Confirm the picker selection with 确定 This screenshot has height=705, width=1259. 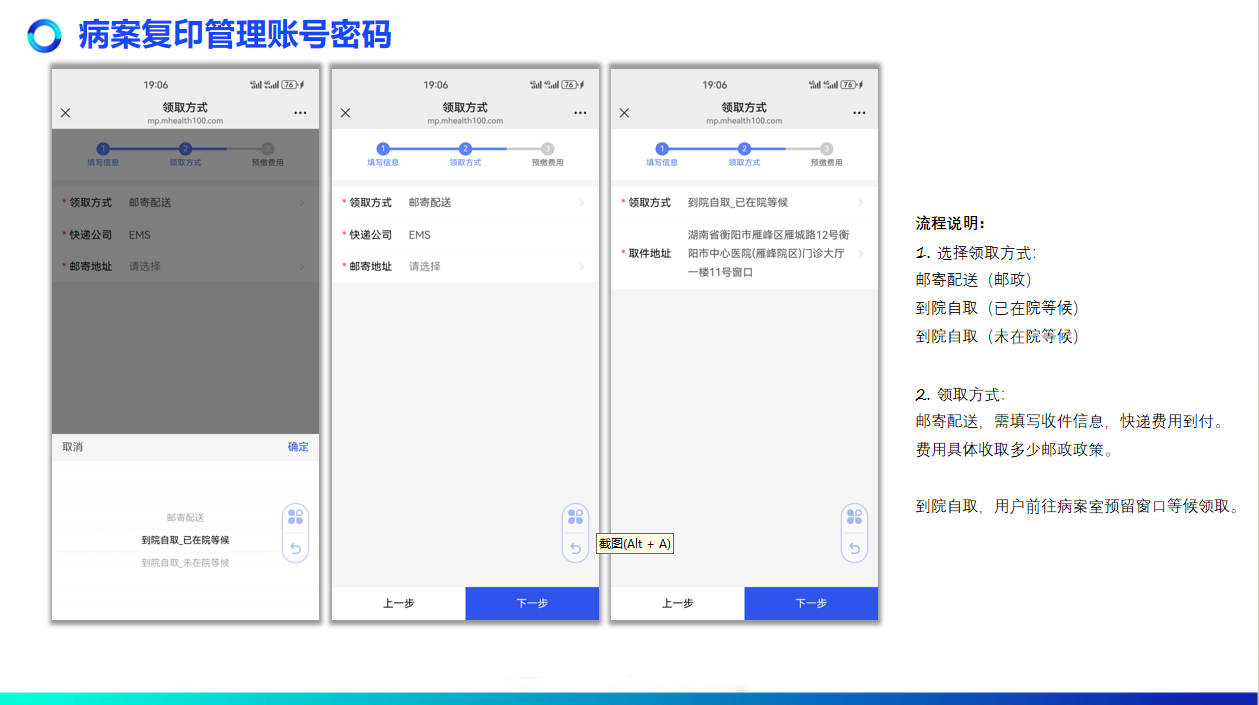(296, 446)
